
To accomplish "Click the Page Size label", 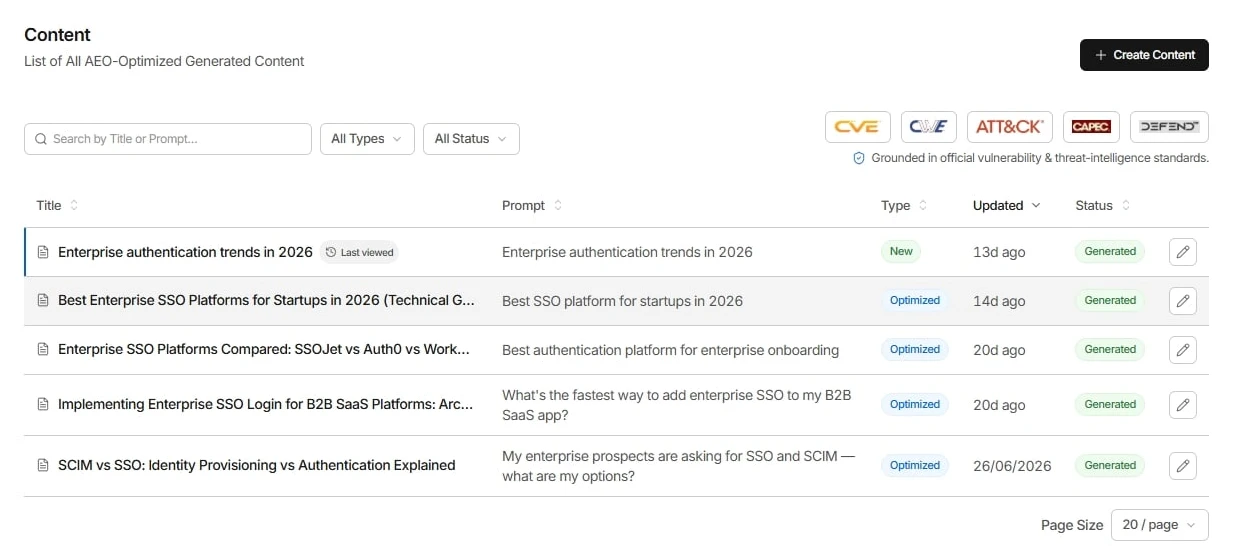I will [x=1072, y=525].
